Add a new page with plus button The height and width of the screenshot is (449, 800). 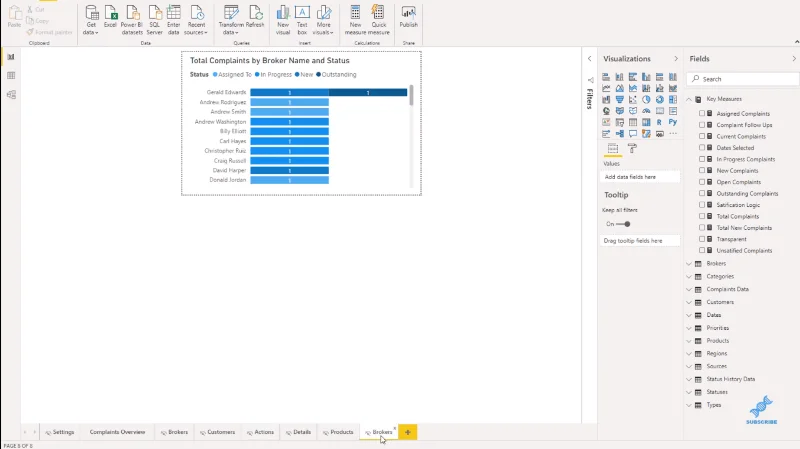click(408, 432)
